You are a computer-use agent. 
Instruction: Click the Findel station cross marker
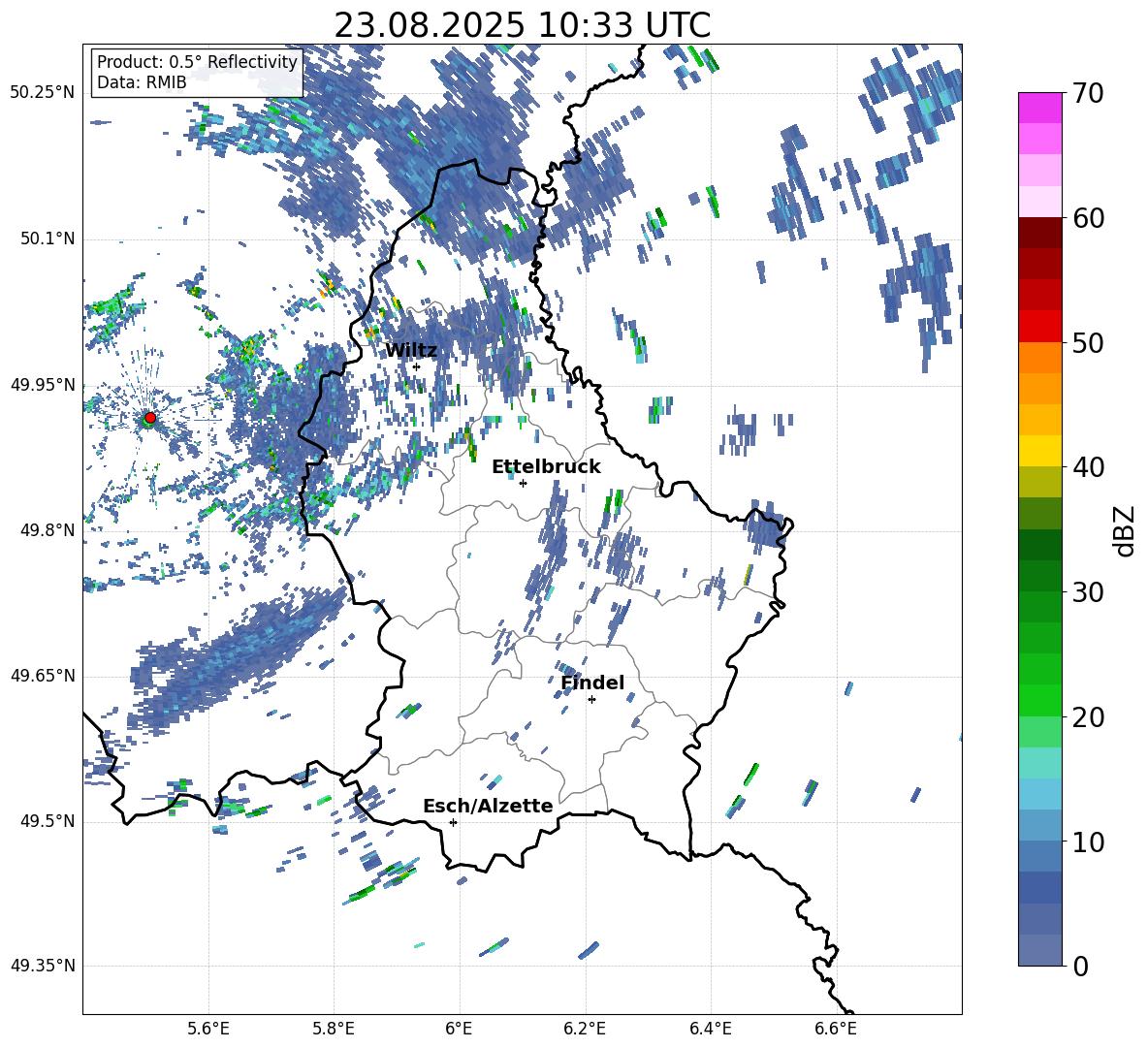tap(591, 700)
